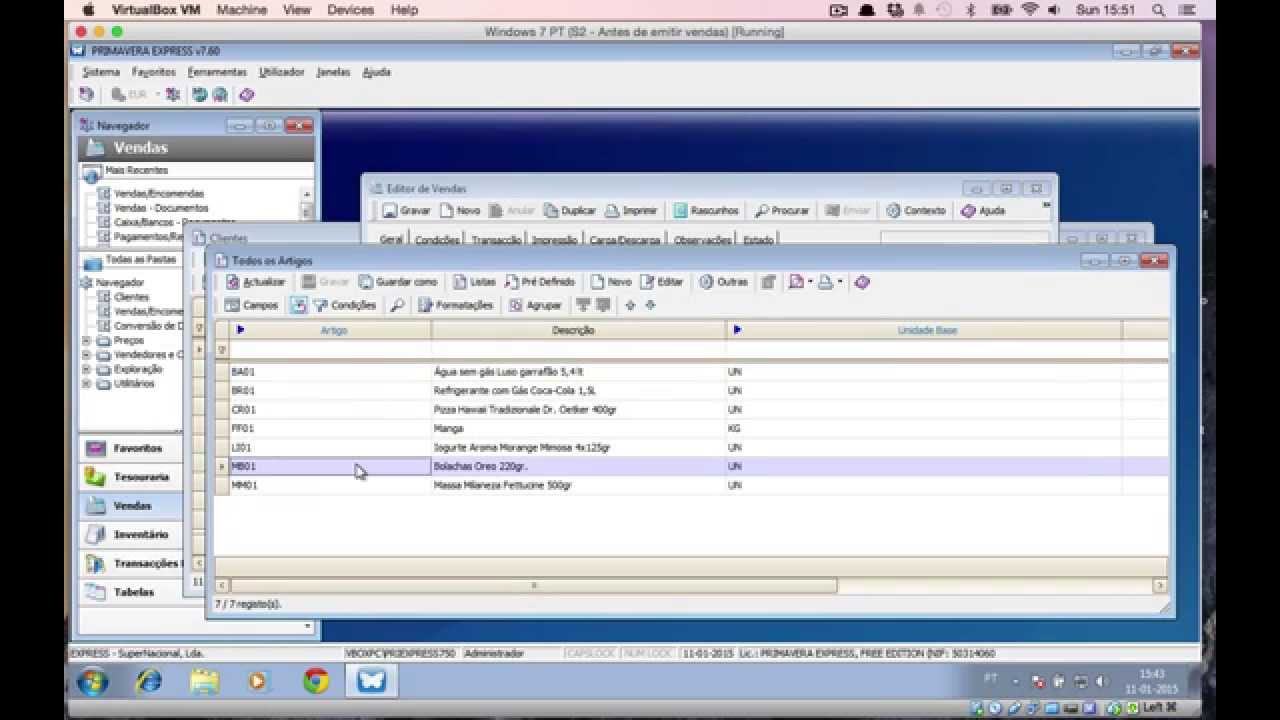This screenshot has height=720, width=1280.
Task: Open the dropdown at bottom of Navegador panel
Action: (x=307, y=626)
